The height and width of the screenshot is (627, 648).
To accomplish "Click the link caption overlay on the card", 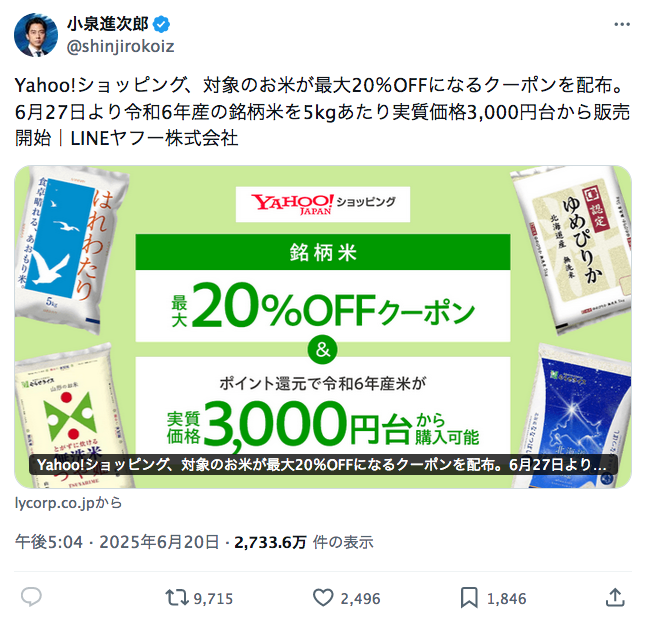I will [323, 465].
